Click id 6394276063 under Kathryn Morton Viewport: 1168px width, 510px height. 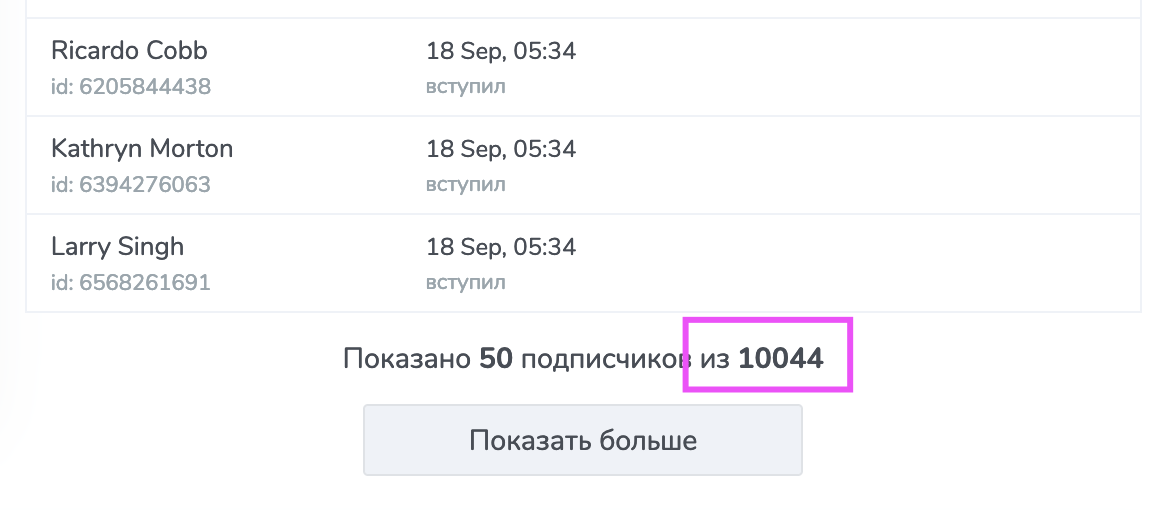pyautogui.click(x=131, y=185)
